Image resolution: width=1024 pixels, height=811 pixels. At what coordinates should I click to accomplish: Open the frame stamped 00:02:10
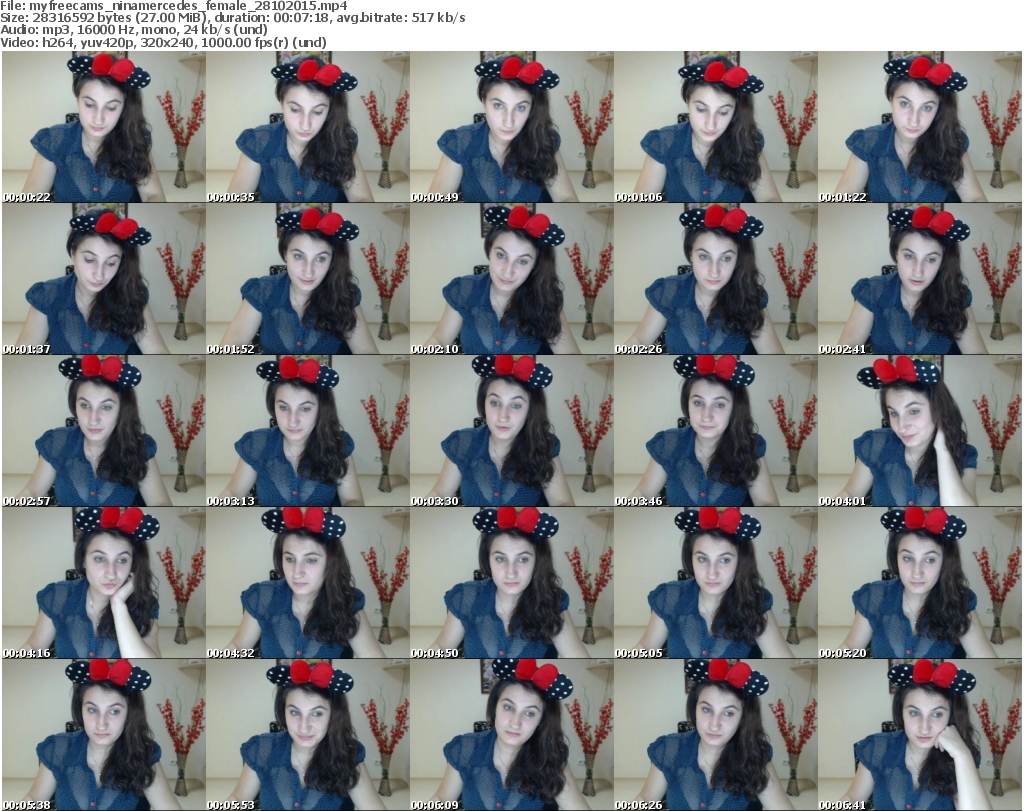click(x=511, y=279)
